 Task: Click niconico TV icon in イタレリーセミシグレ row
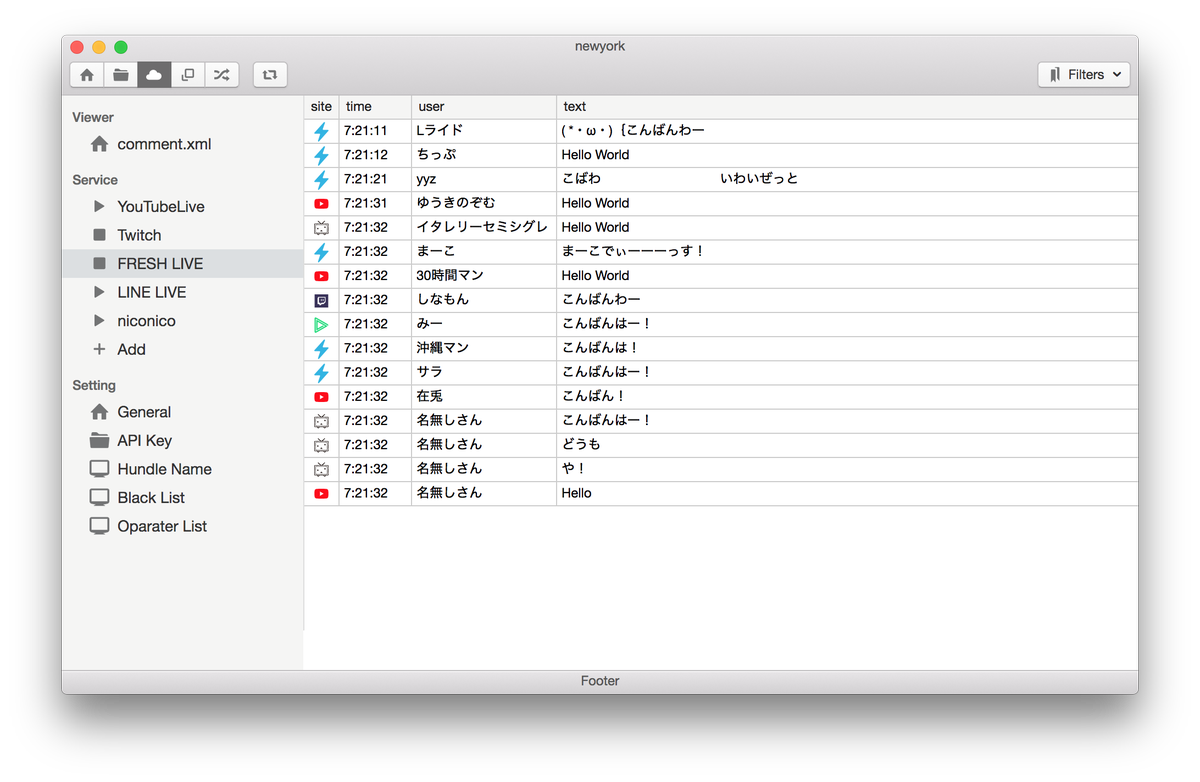(x=321, y=227)
